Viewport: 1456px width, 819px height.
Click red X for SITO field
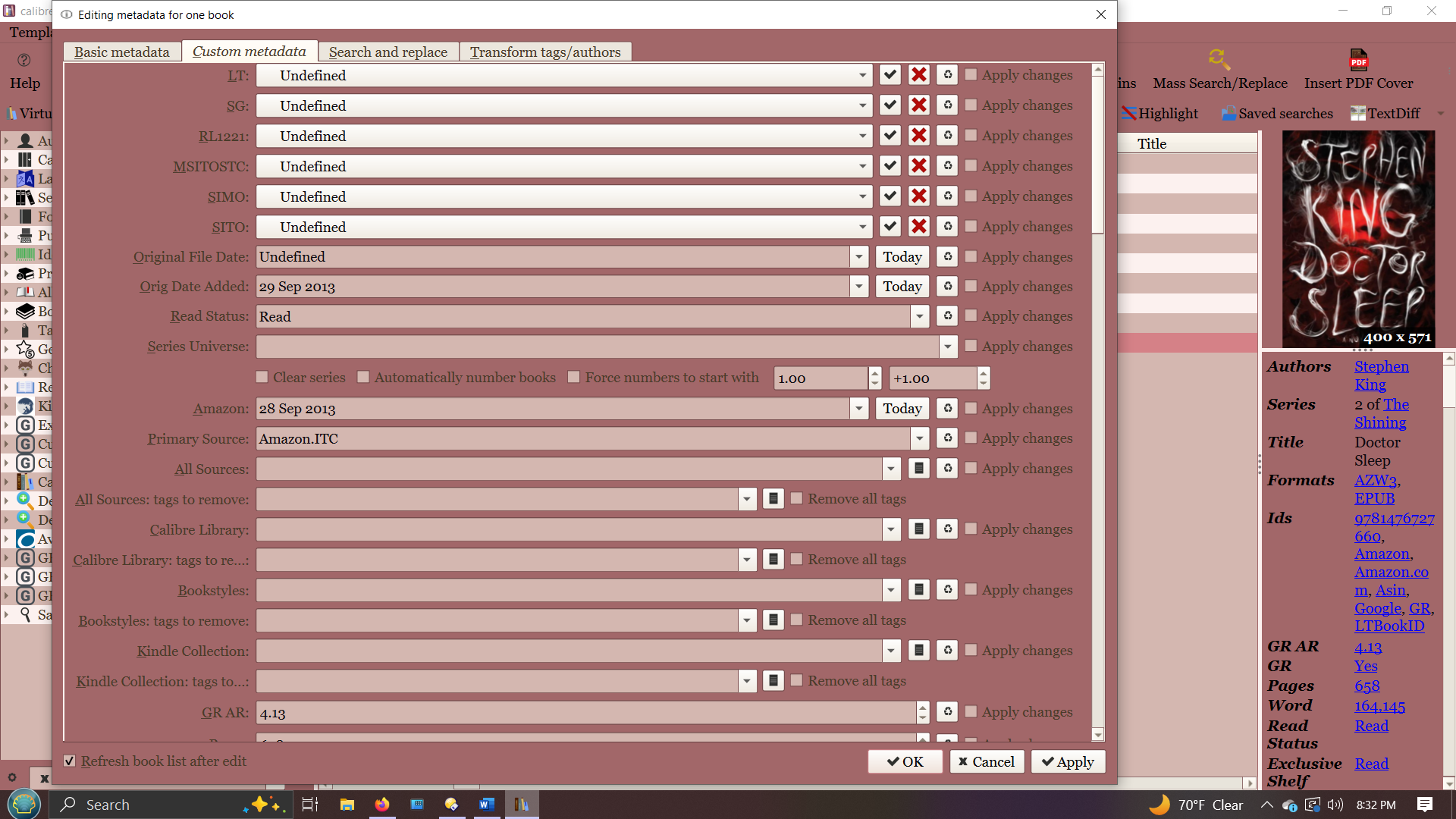(919, 227)
